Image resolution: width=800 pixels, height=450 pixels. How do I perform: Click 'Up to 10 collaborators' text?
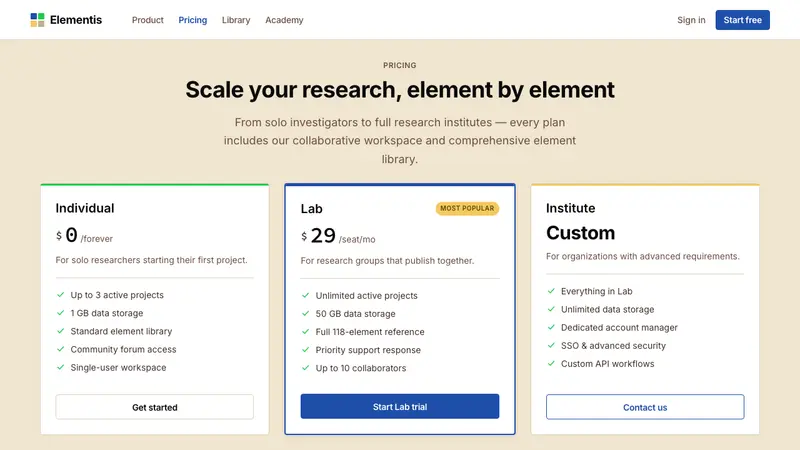pyautogui.click(x=361, y=368)
